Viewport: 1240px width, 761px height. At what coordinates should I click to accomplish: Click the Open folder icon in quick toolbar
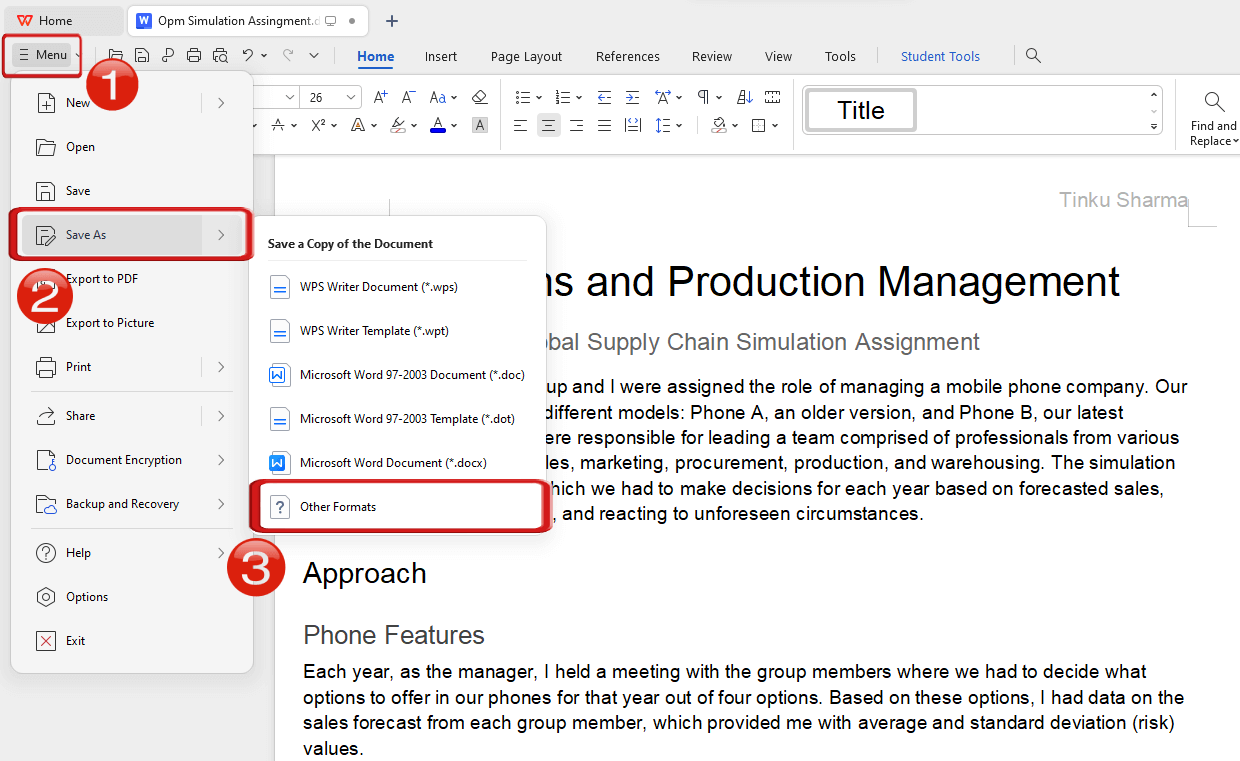[116, 56]
